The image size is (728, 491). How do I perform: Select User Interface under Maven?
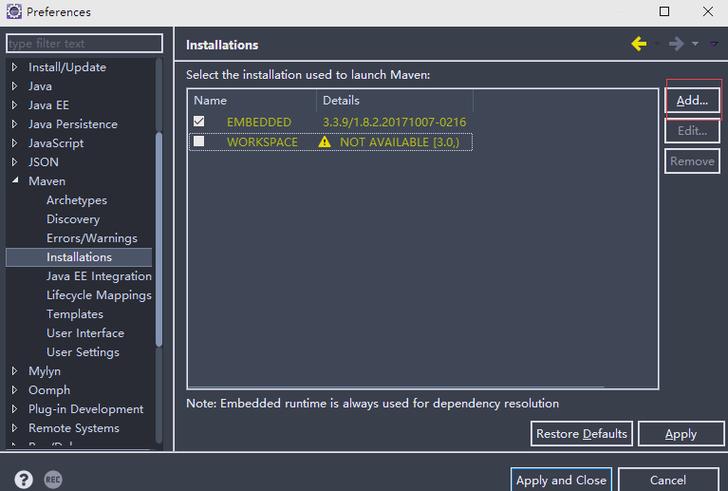(85, 333)
